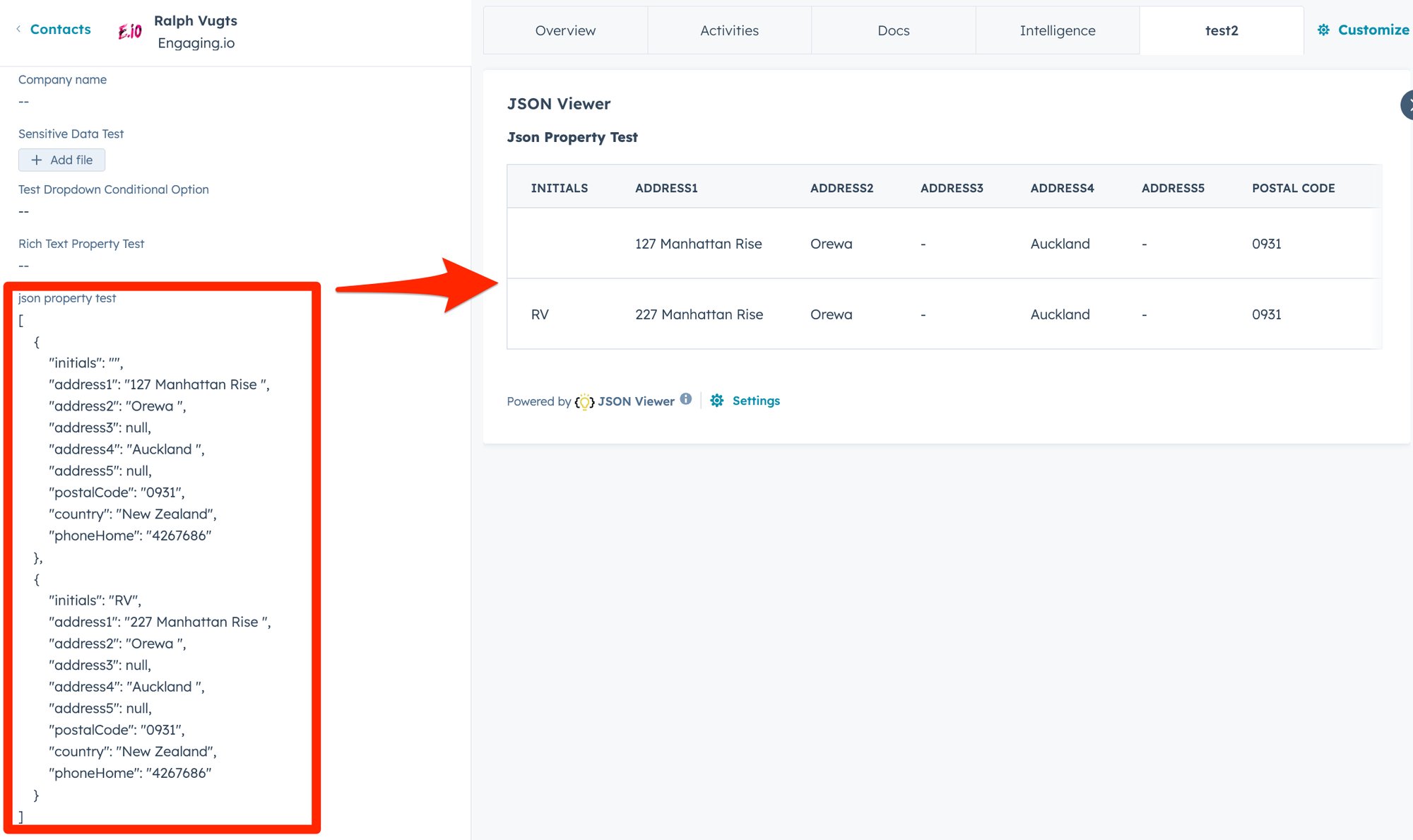1413x840 pixels.
Task: Click the Test Dropdown Conditional Option value
Action: coord(24,211)
